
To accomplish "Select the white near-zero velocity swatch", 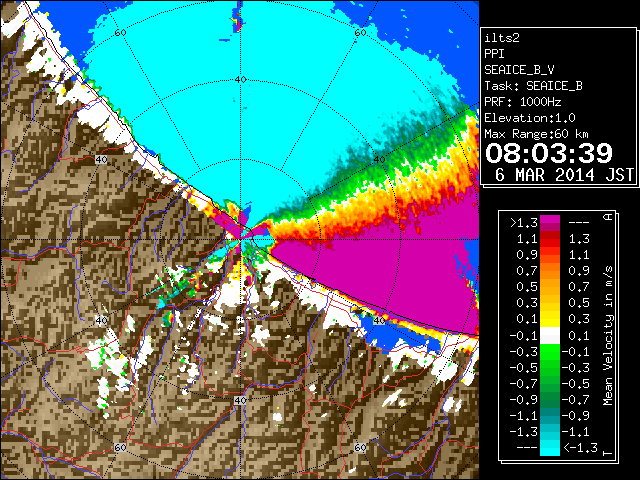I will [550, 336].
